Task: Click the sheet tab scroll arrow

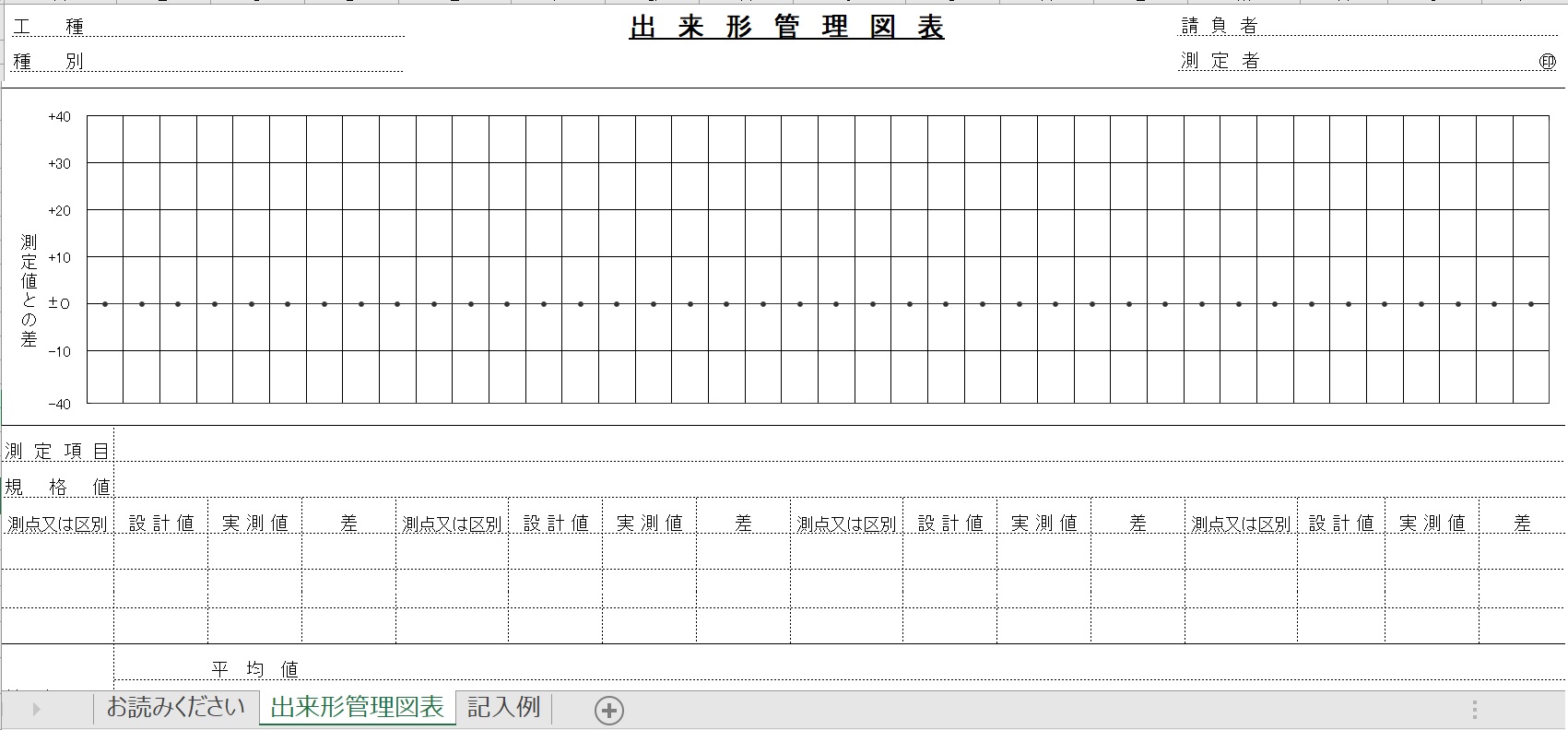Action: click(x=36, y=709)
